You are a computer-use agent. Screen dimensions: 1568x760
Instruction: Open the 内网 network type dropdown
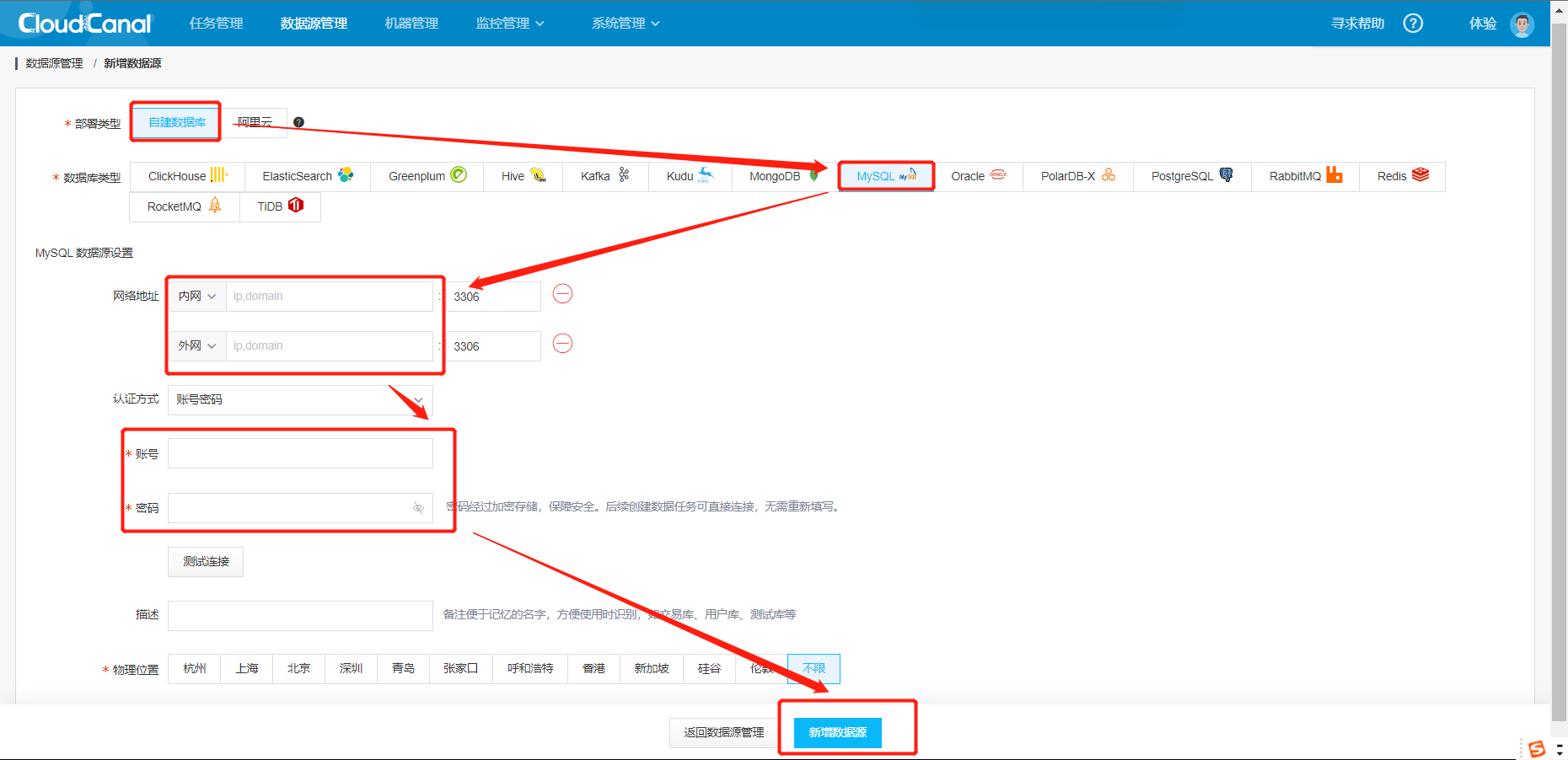pos(197,297)
